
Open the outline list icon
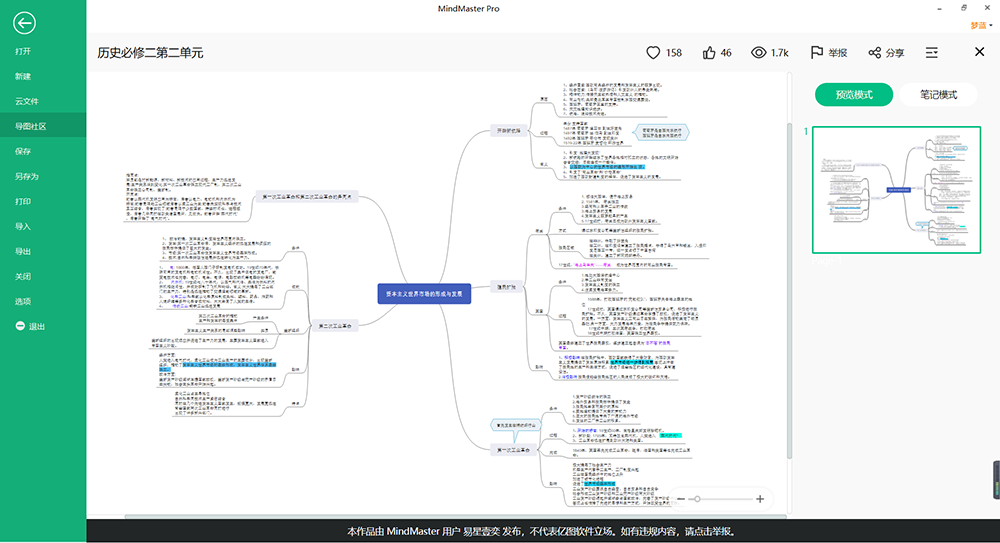pyautogui.click(x=932, y=52)
